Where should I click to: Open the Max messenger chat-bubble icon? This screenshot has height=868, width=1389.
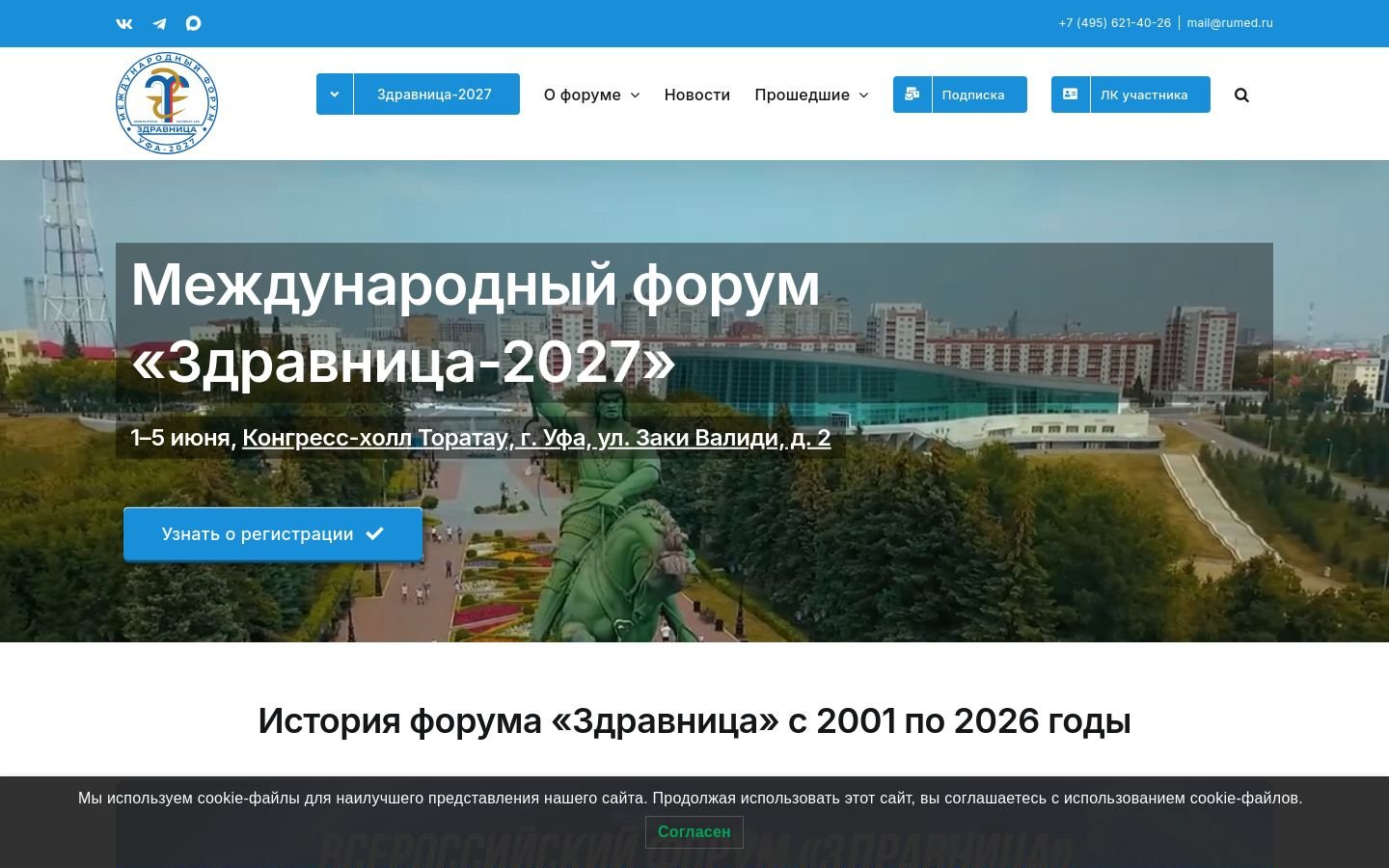(194, 23)
